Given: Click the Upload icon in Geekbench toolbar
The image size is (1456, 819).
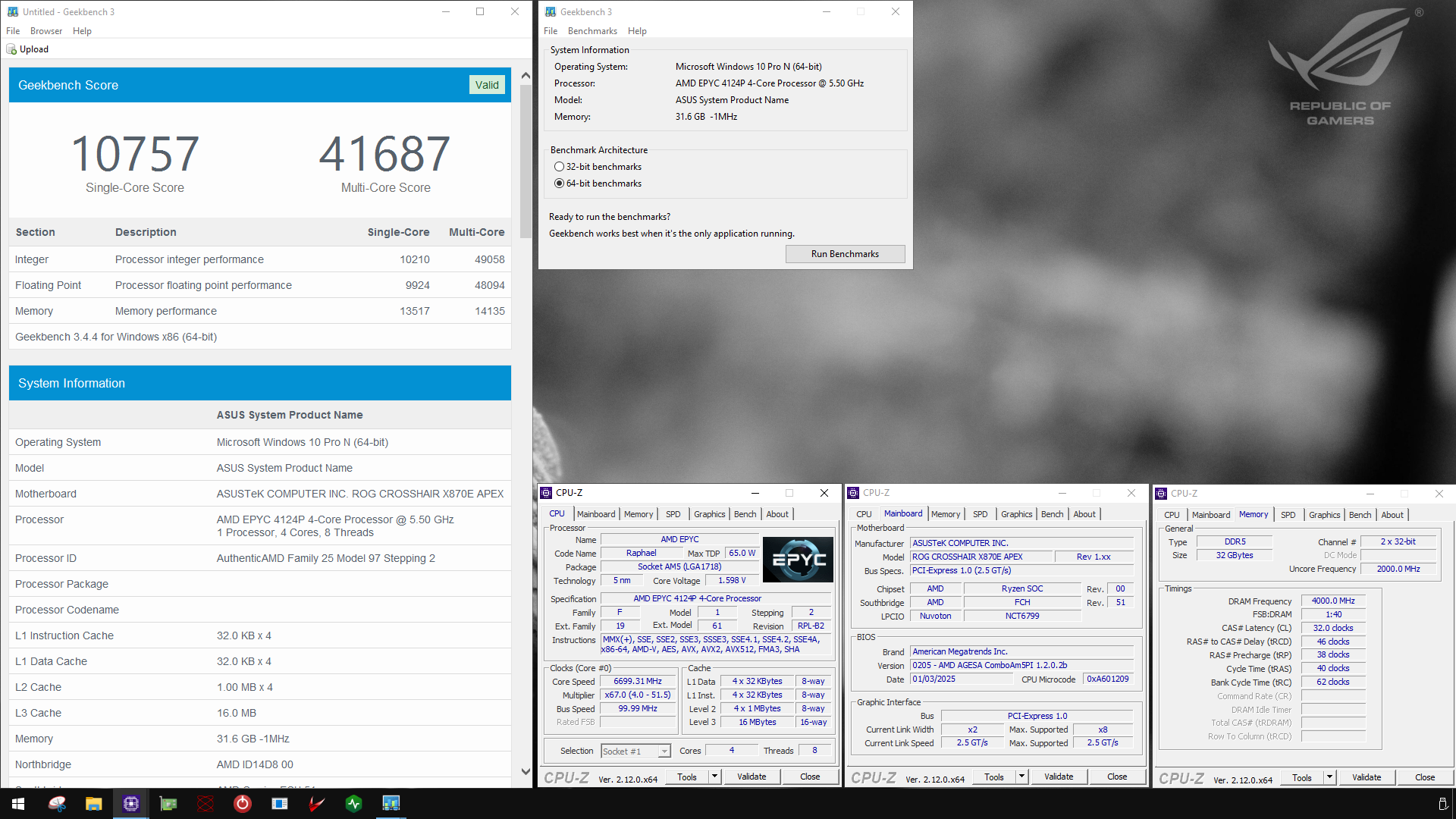Looking at the screenshot, I should (11, 49).
